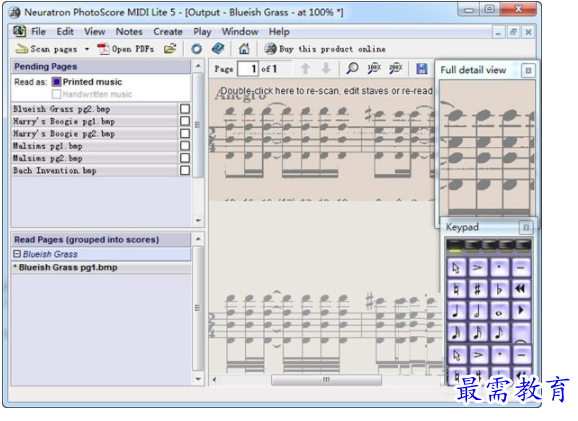Toggle the Handwritten music option
578x421 pixels.
(56, 94)
